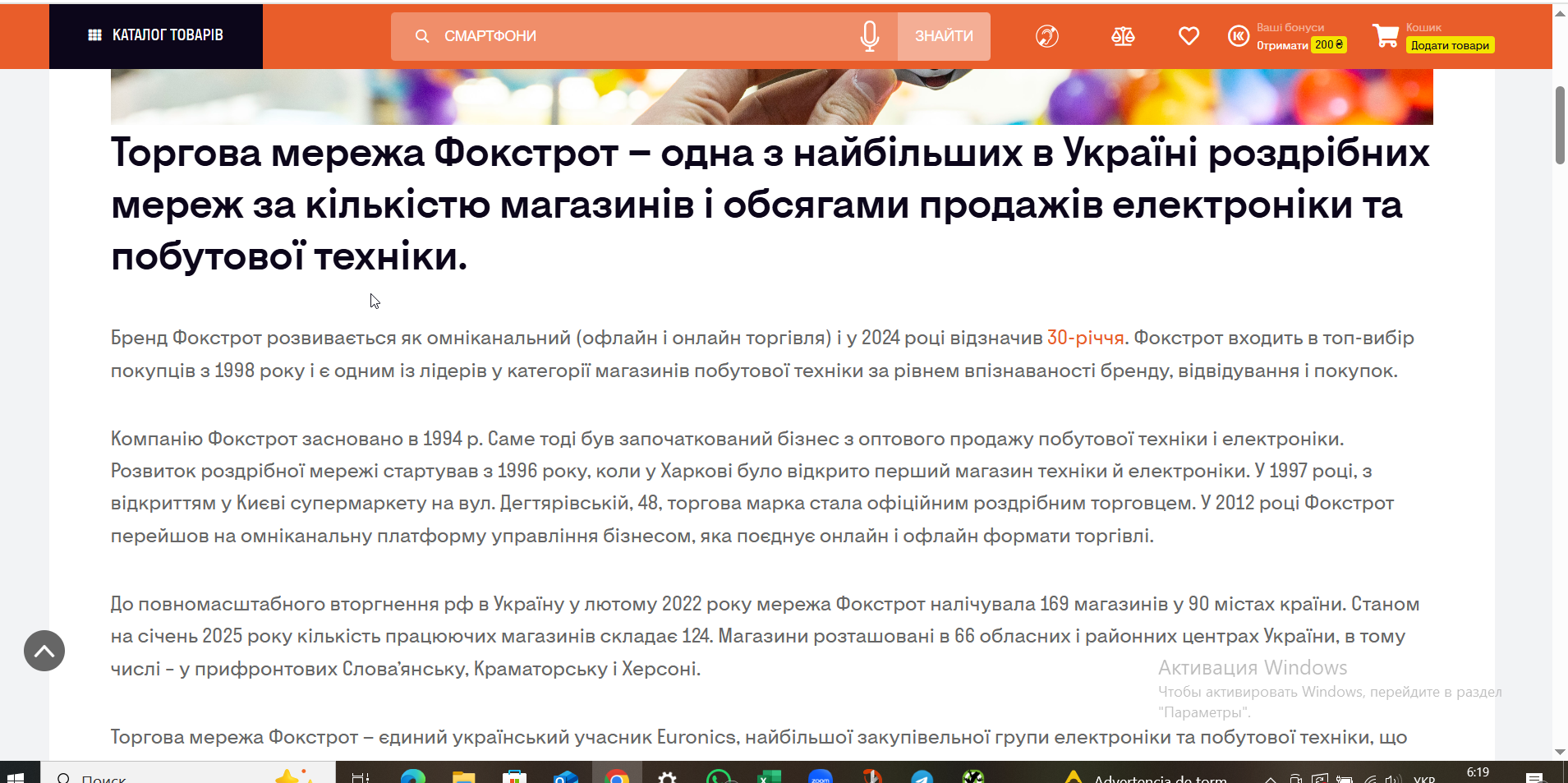Open File Explorer from the taskbar
Viewport: 1568px width, 783px height.
coord(464,776)
